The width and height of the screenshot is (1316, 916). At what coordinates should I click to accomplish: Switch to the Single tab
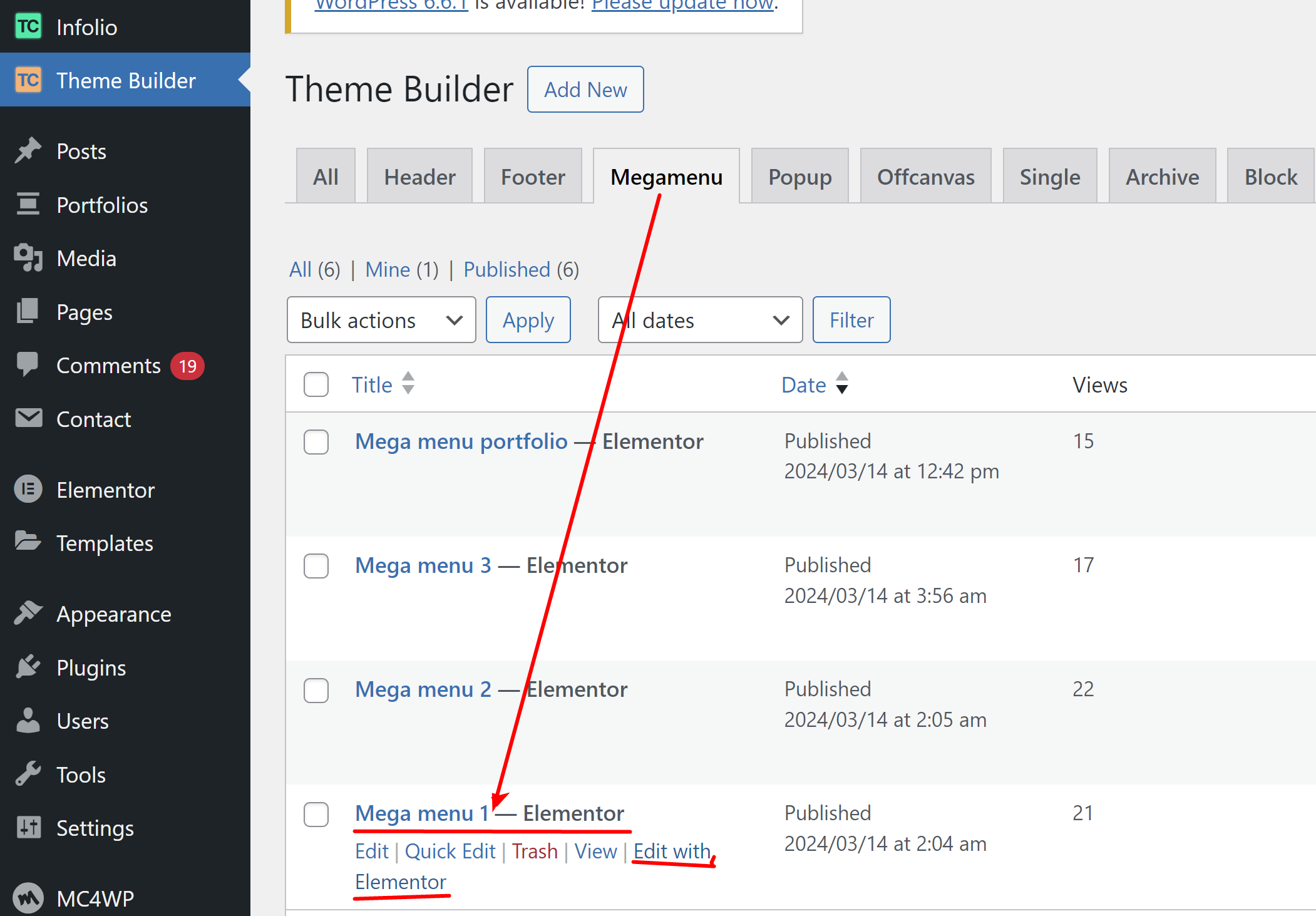pos(1050,176)
